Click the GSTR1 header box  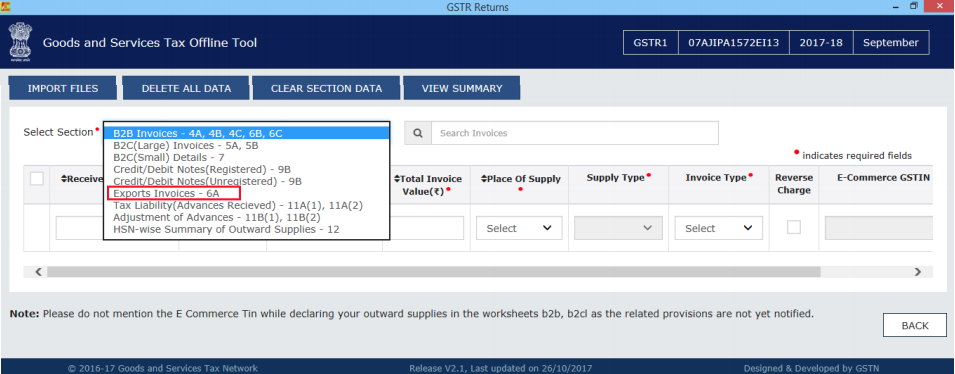(651, 43)
